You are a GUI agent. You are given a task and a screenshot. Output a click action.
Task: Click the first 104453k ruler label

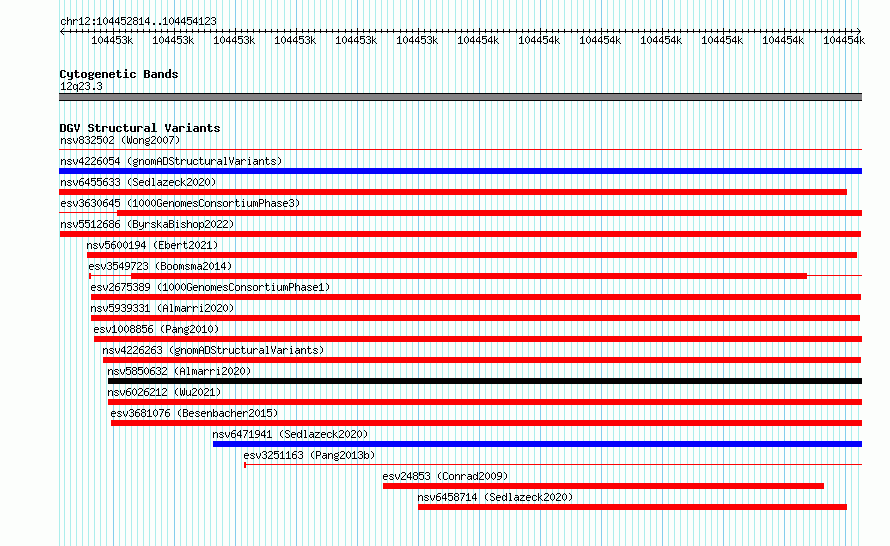coord(112,40)
